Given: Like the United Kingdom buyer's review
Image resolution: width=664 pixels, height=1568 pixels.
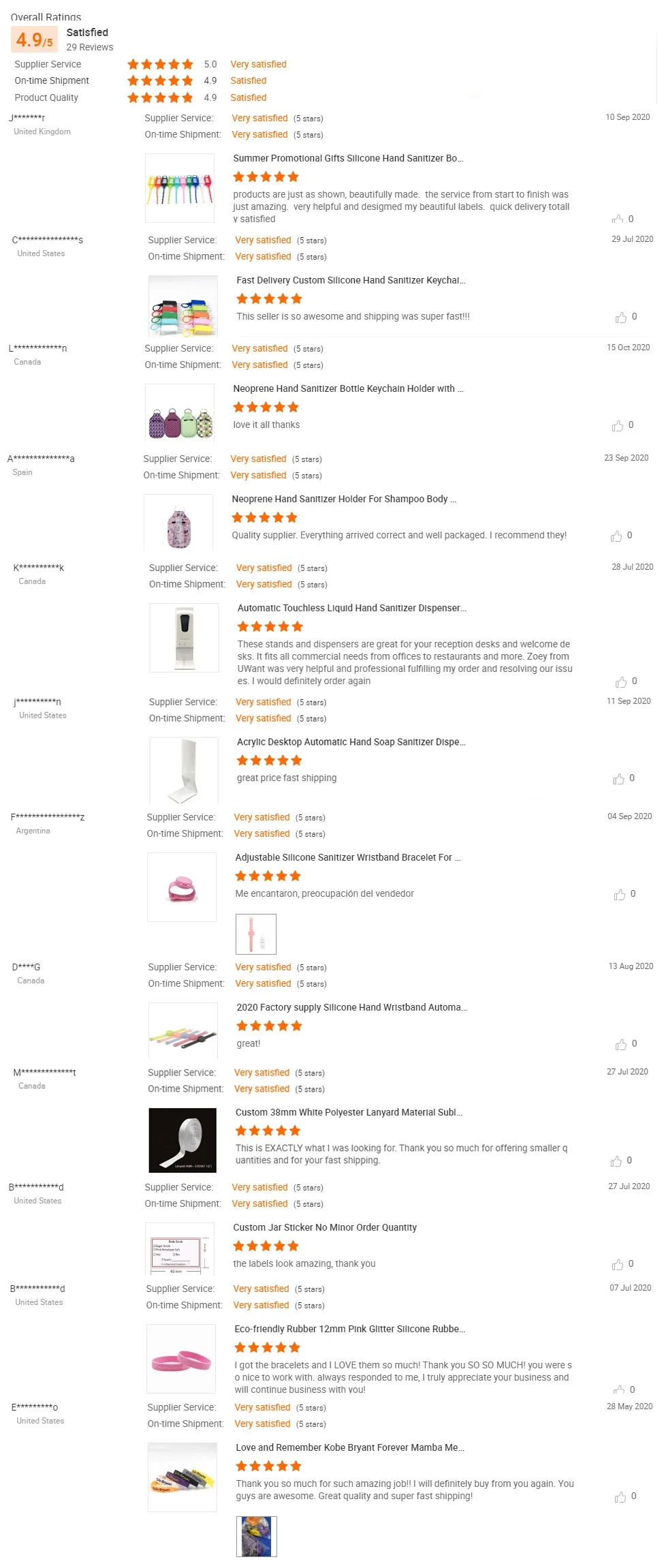Looking at the screenshot, I should coord(618,219).
